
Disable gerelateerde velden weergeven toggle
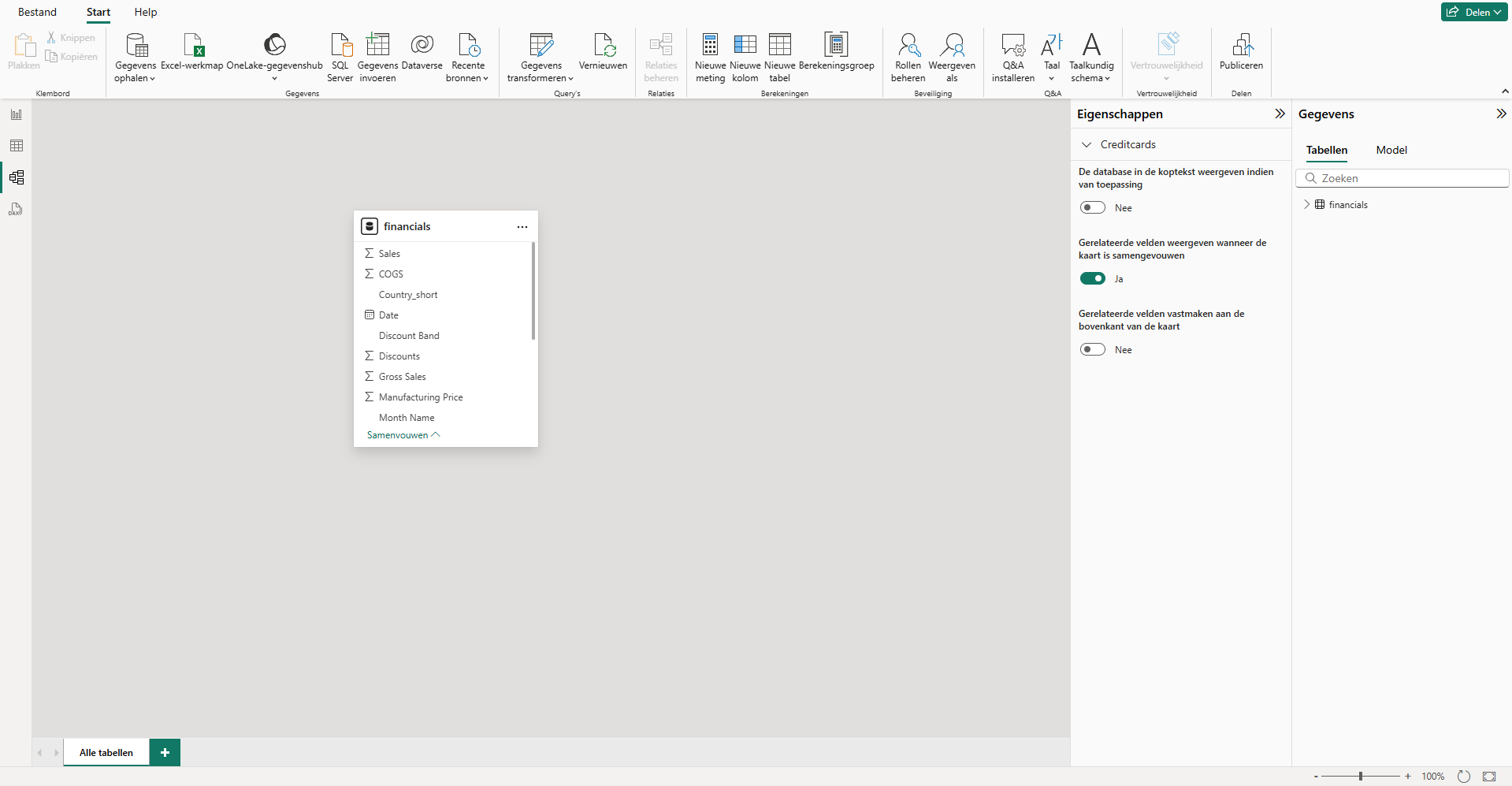point(1093,278)
